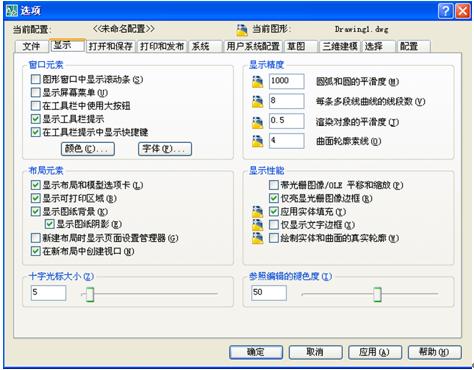Open the 打印和发布 tab

pyautogui.click(x=162, y=46)
